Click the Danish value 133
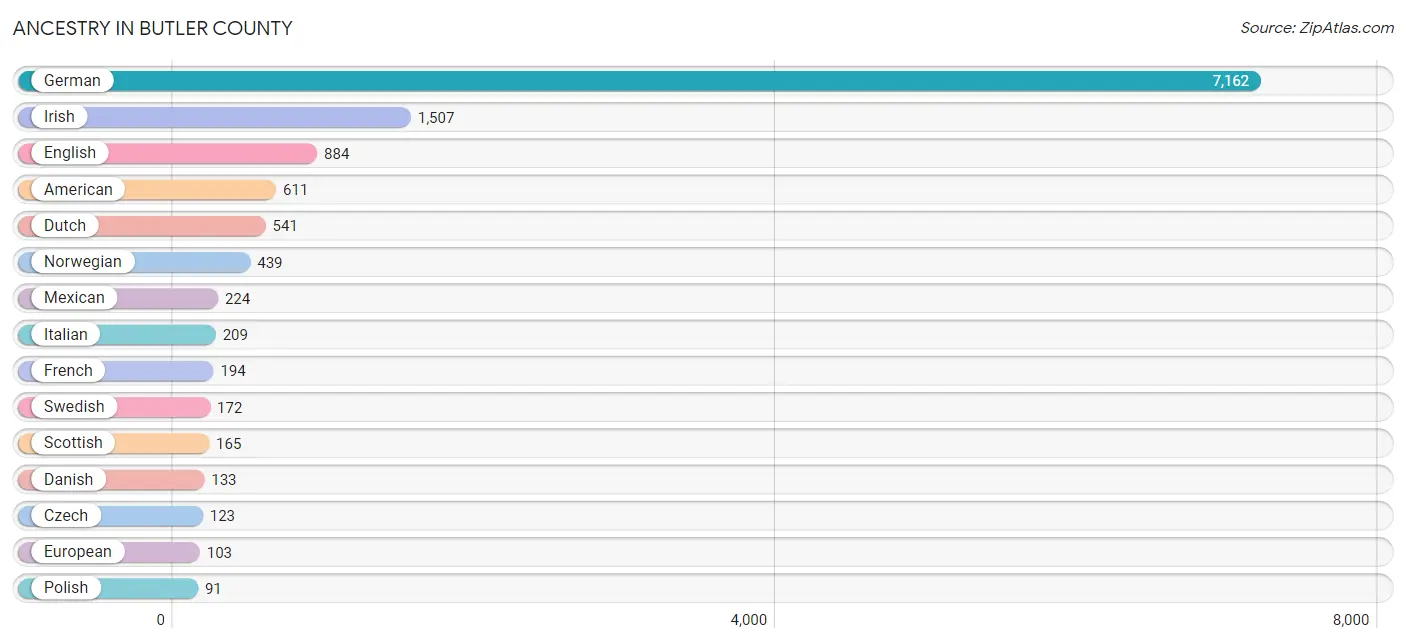 [224, 480]
